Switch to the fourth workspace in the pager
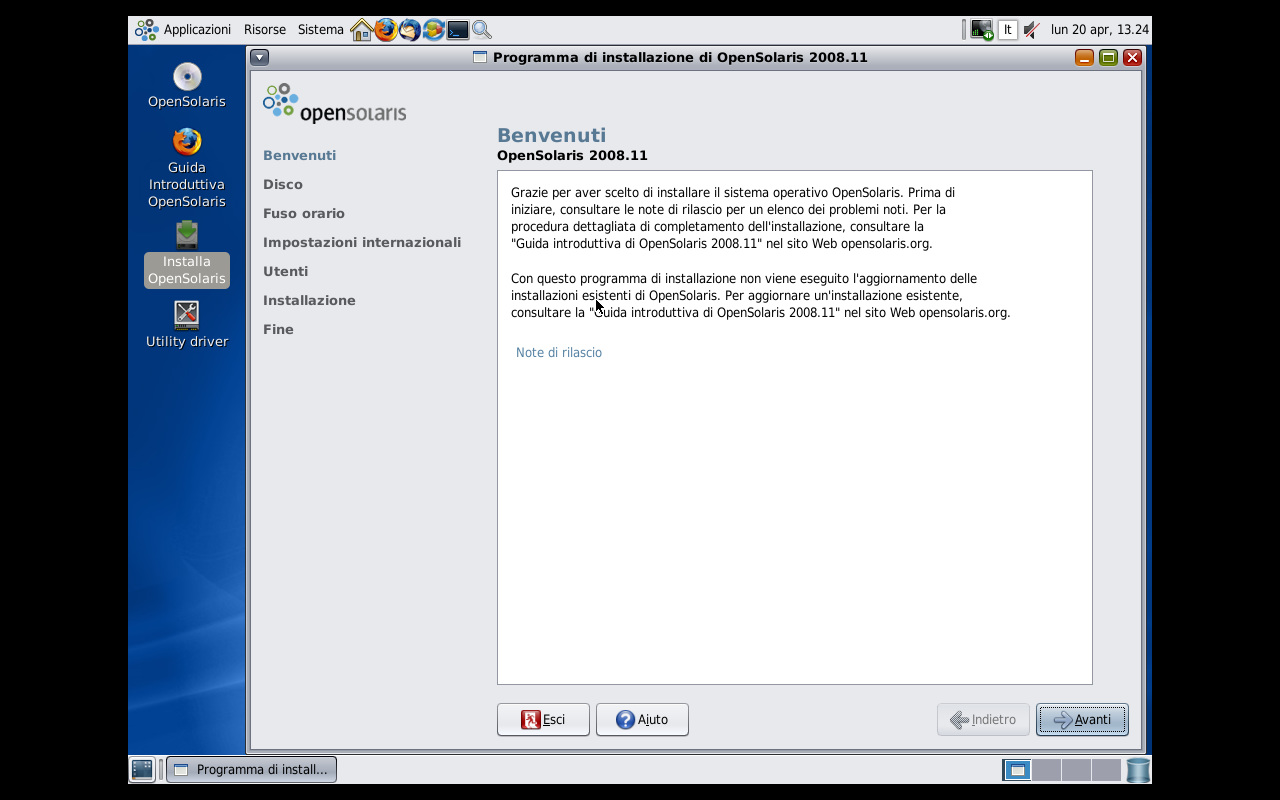This screenshot has height=800, width=1280. [1106, 770]
